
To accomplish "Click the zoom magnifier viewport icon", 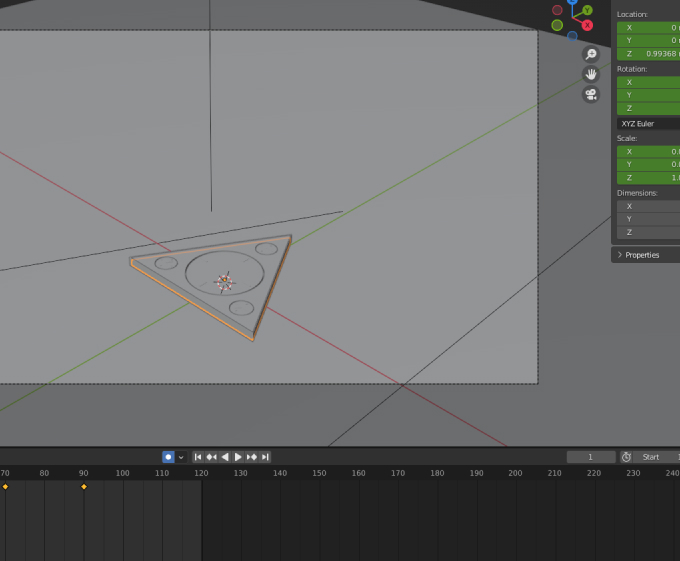I will click(591, 54).
